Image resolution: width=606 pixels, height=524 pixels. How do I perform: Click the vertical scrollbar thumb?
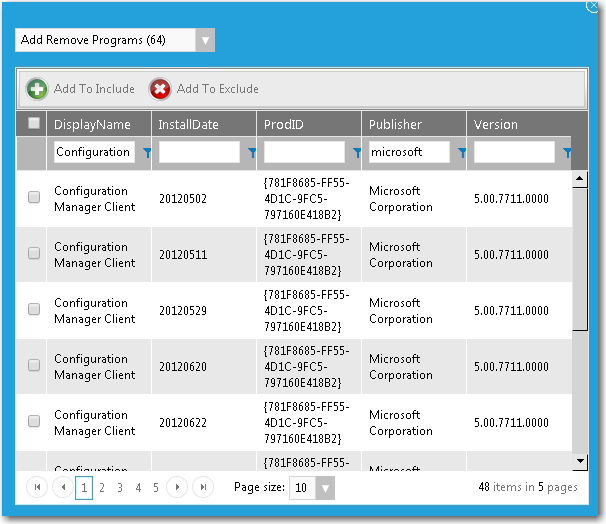tap(580, 259)
